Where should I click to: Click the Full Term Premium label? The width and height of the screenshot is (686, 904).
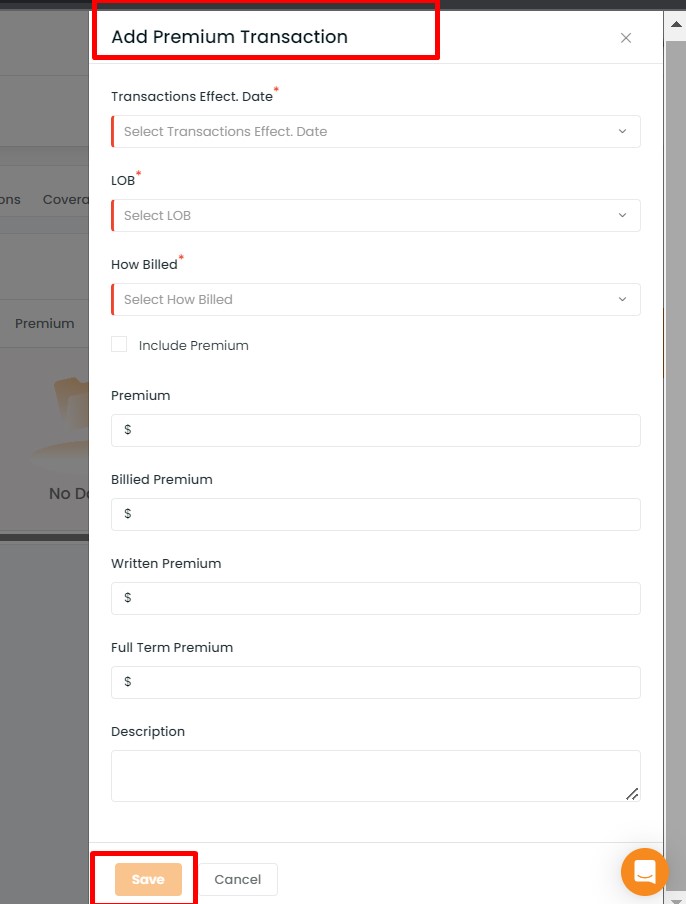point(172,647)
